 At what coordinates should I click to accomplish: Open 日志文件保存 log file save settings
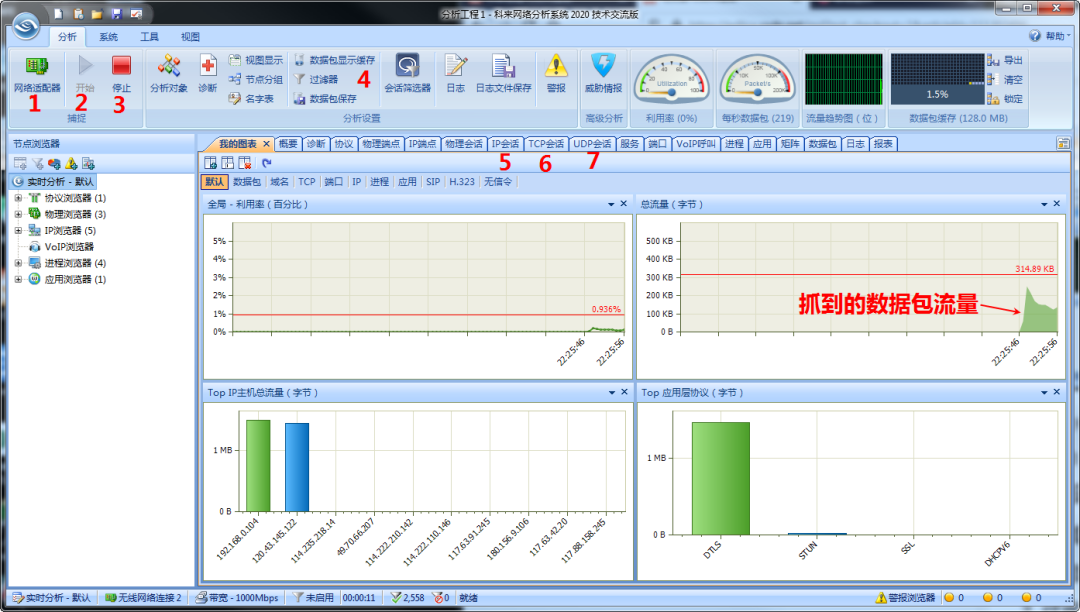pos(503,74)
